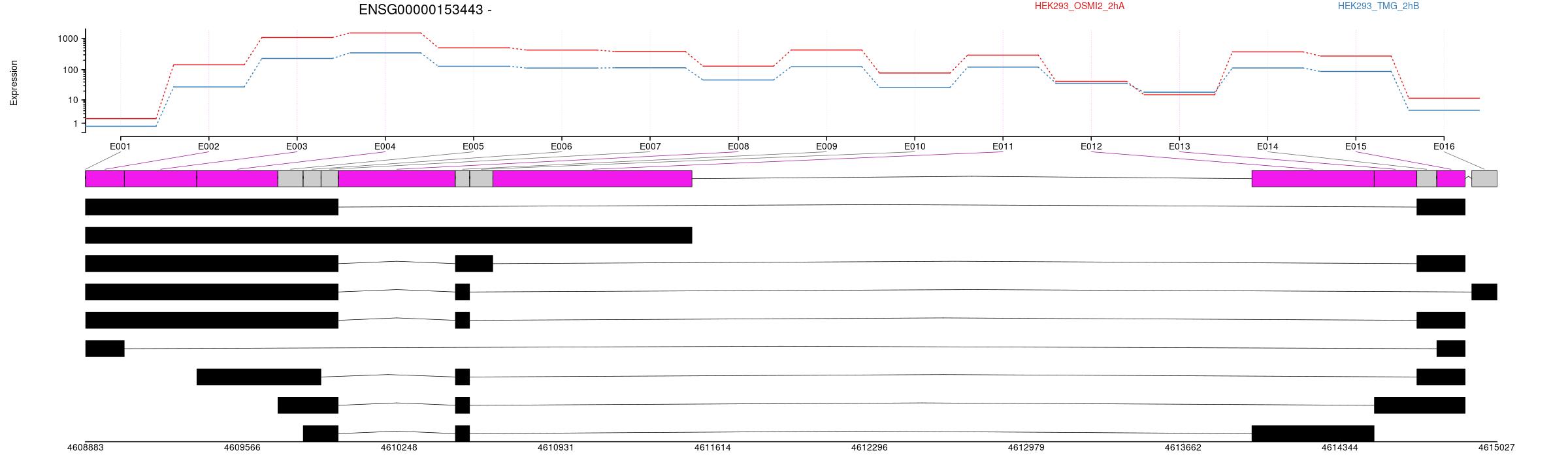Click the isolated gray exon block ending the gene model
This screenshot has height=457, width=1568.
(x=1484, y=178)
